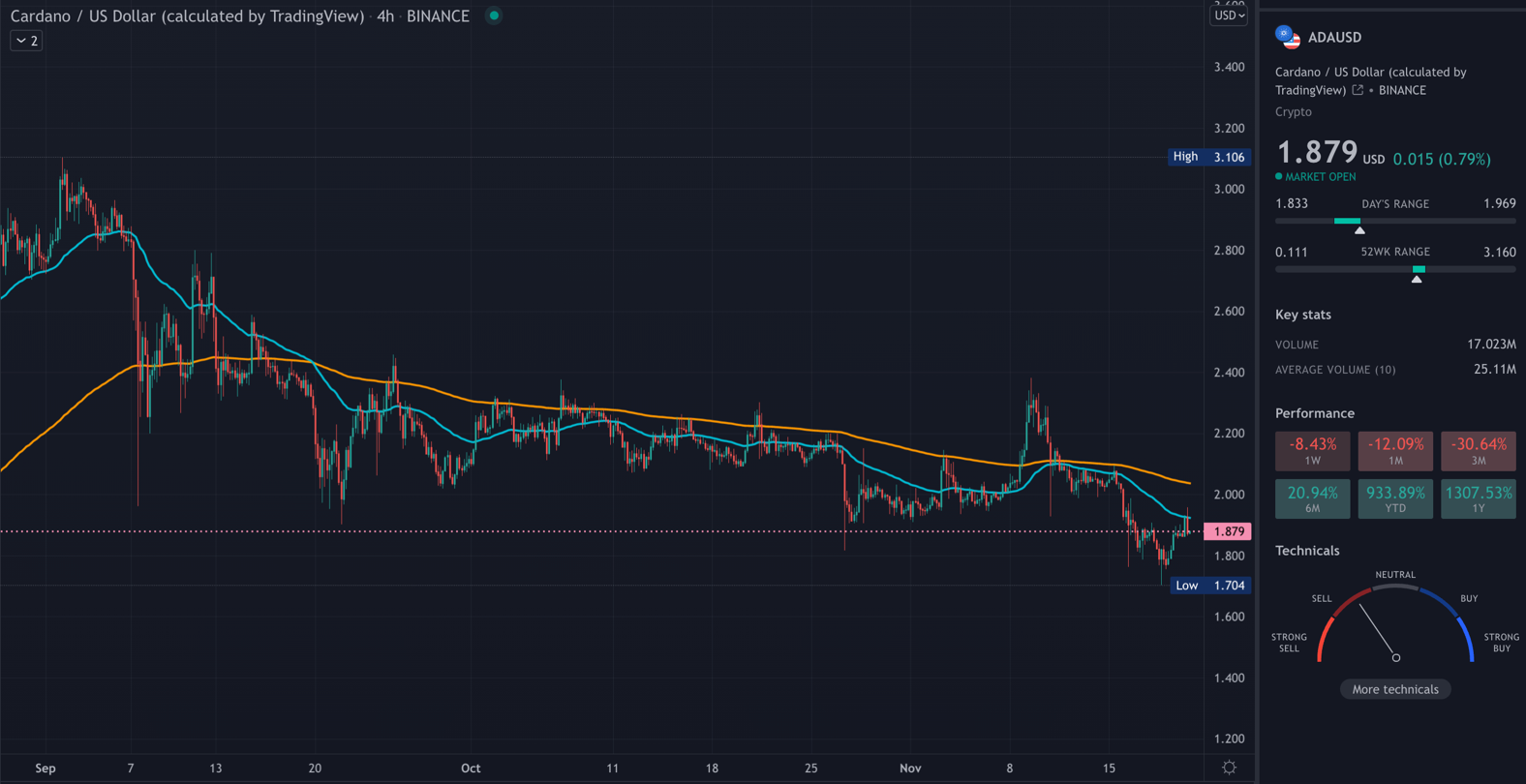
Task: Click the Technicals heading
Action: click(1307, 551)
